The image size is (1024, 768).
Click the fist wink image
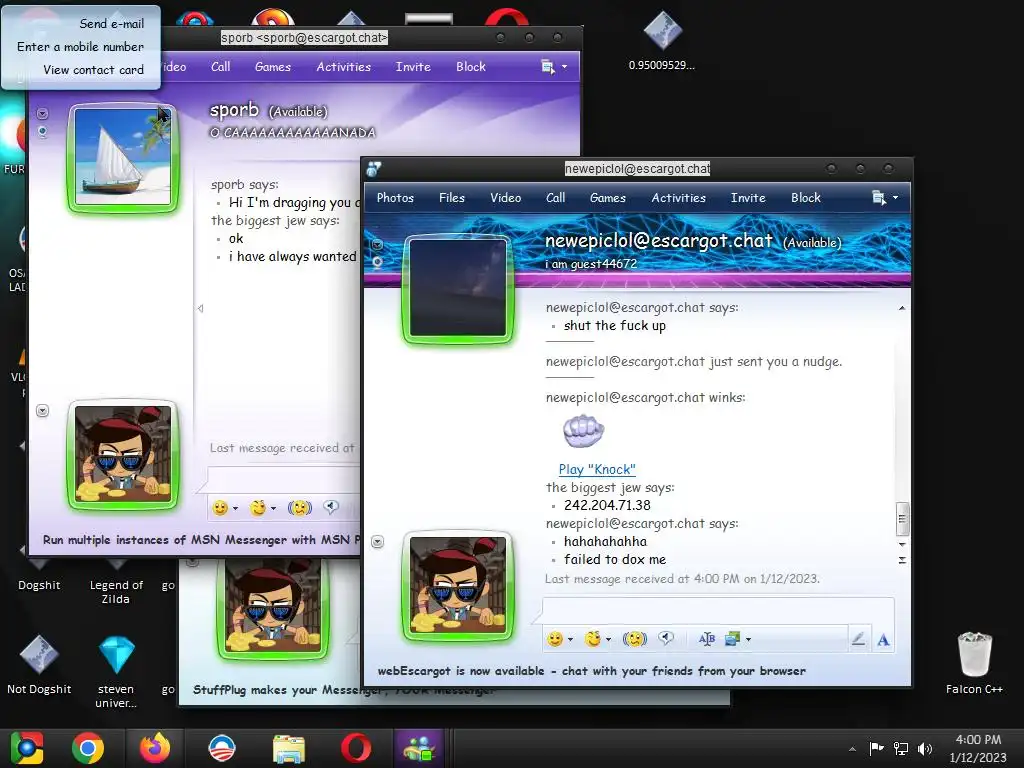click(583, 431)
